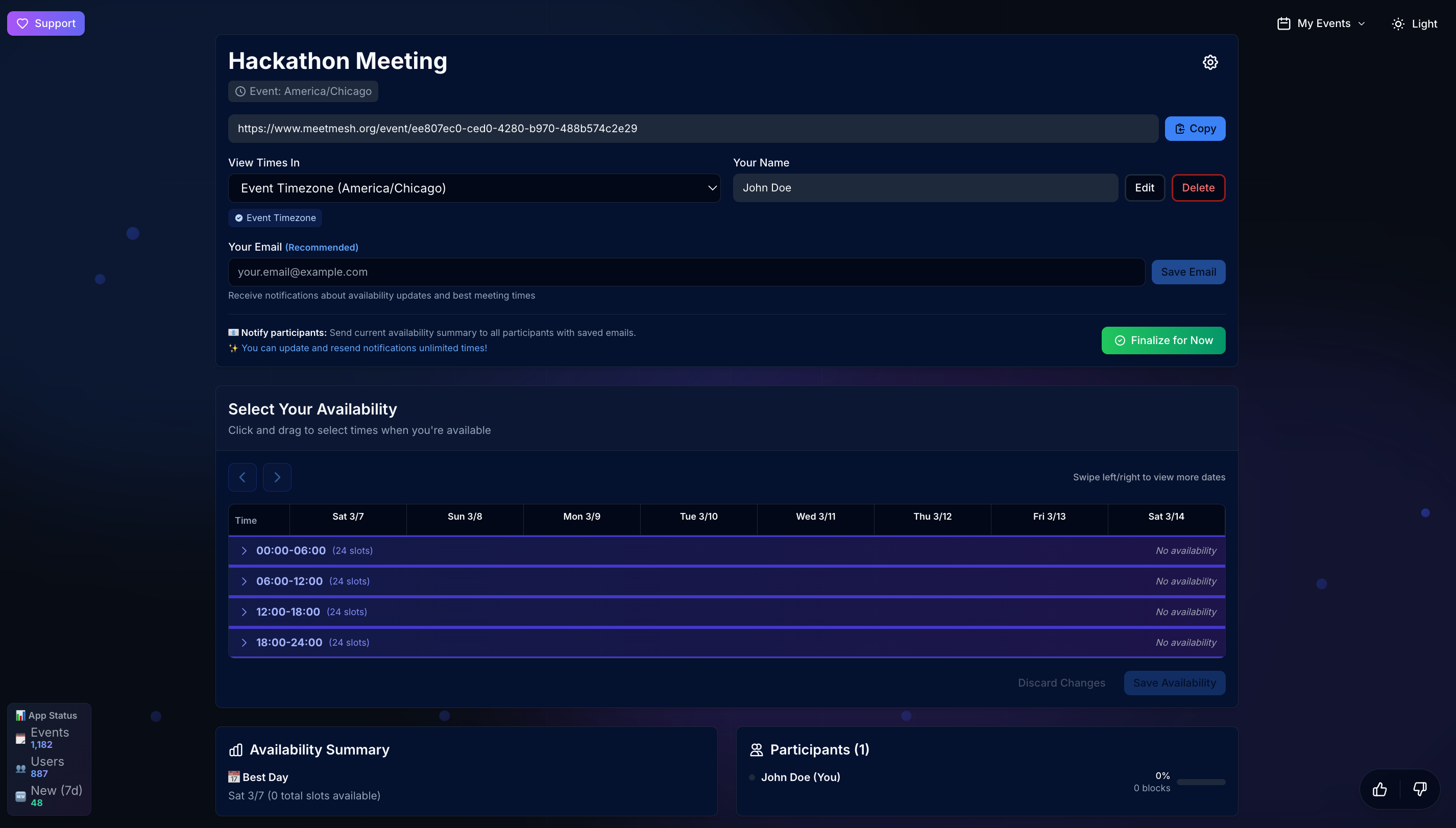This screenshot has width=1456, height=828.
Task: Click the clock icon on America/Chicago tag
Action: point(240,91)
